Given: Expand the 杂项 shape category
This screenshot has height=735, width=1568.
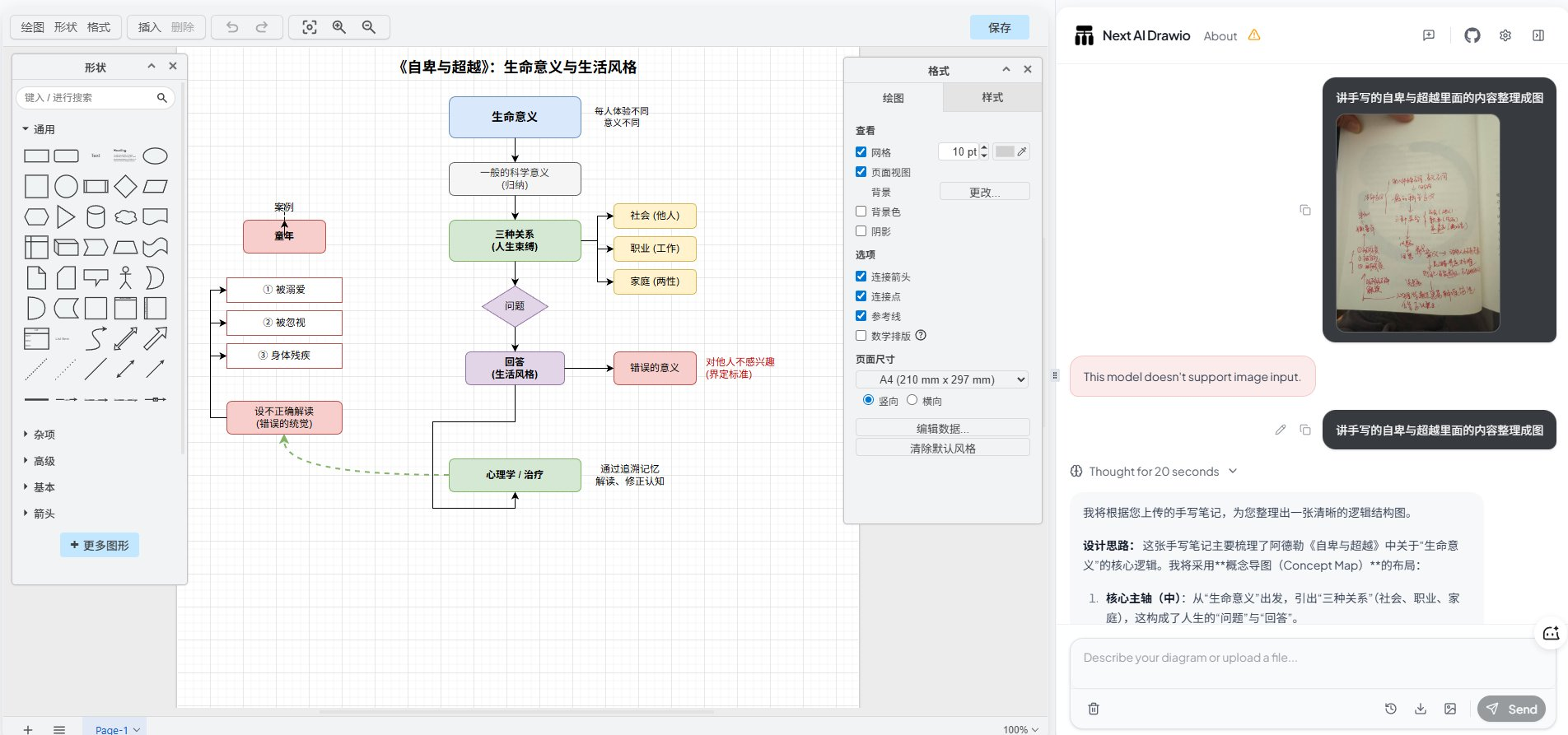Looking at the screenshot, I should pos(44,435).
